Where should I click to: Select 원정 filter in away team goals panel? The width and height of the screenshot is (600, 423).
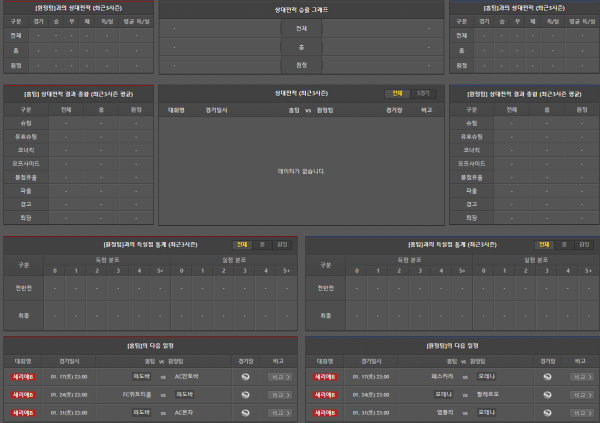pyautogui.click(x=584, y=244)
